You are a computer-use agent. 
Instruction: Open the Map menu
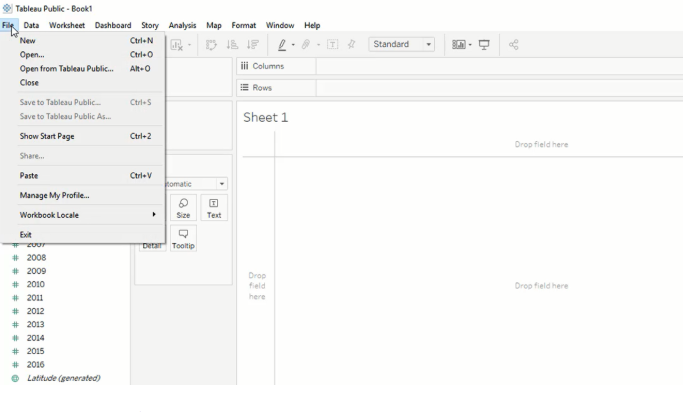214,25
